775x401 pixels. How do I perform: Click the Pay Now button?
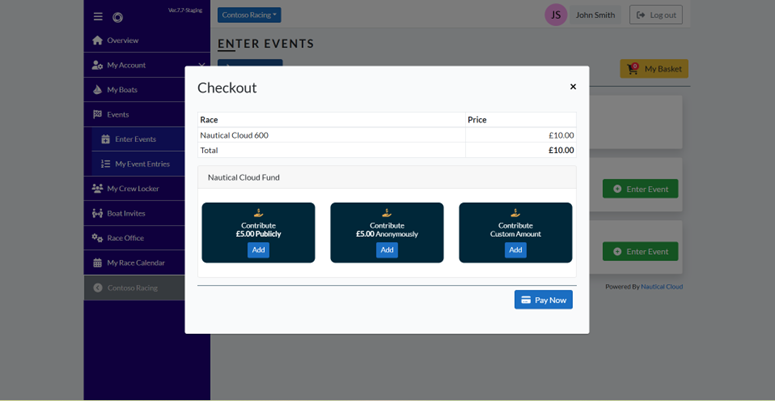click(x=544, y=300)
